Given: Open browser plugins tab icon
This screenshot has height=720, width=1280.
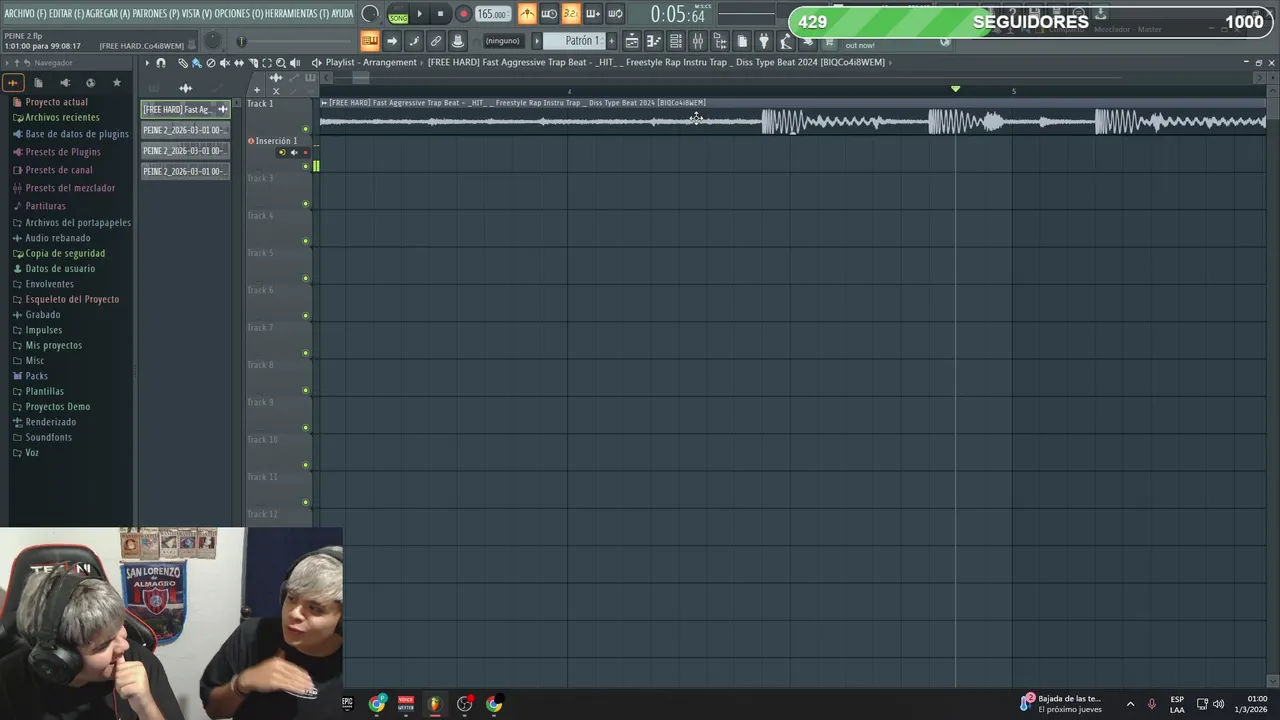Looking at the screenshot, I should (65, 83).
